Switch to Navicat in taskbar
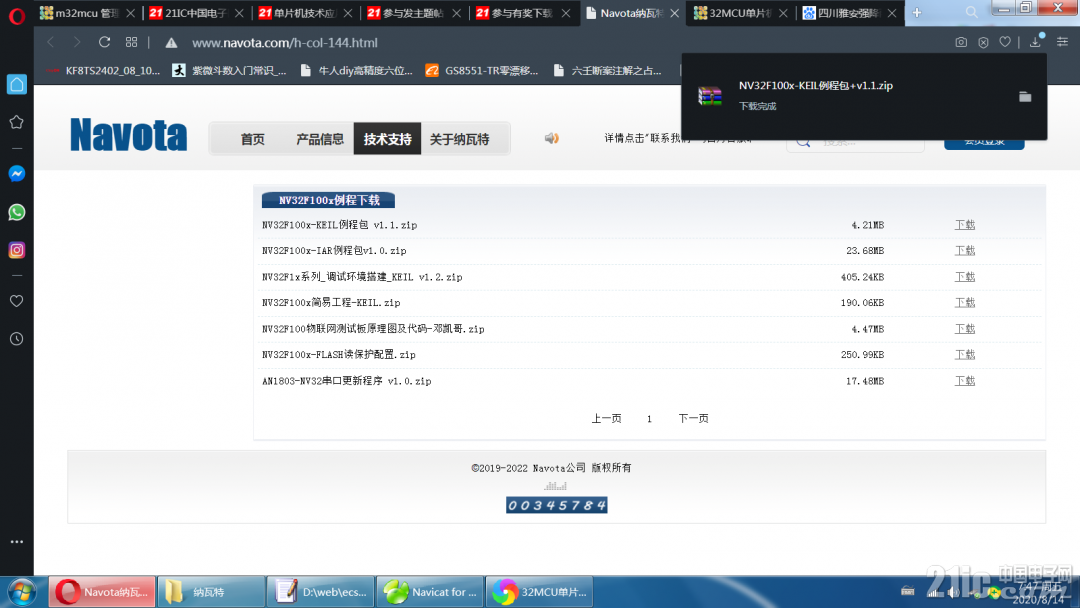The image size is (1080, 608). coord(430,592)
